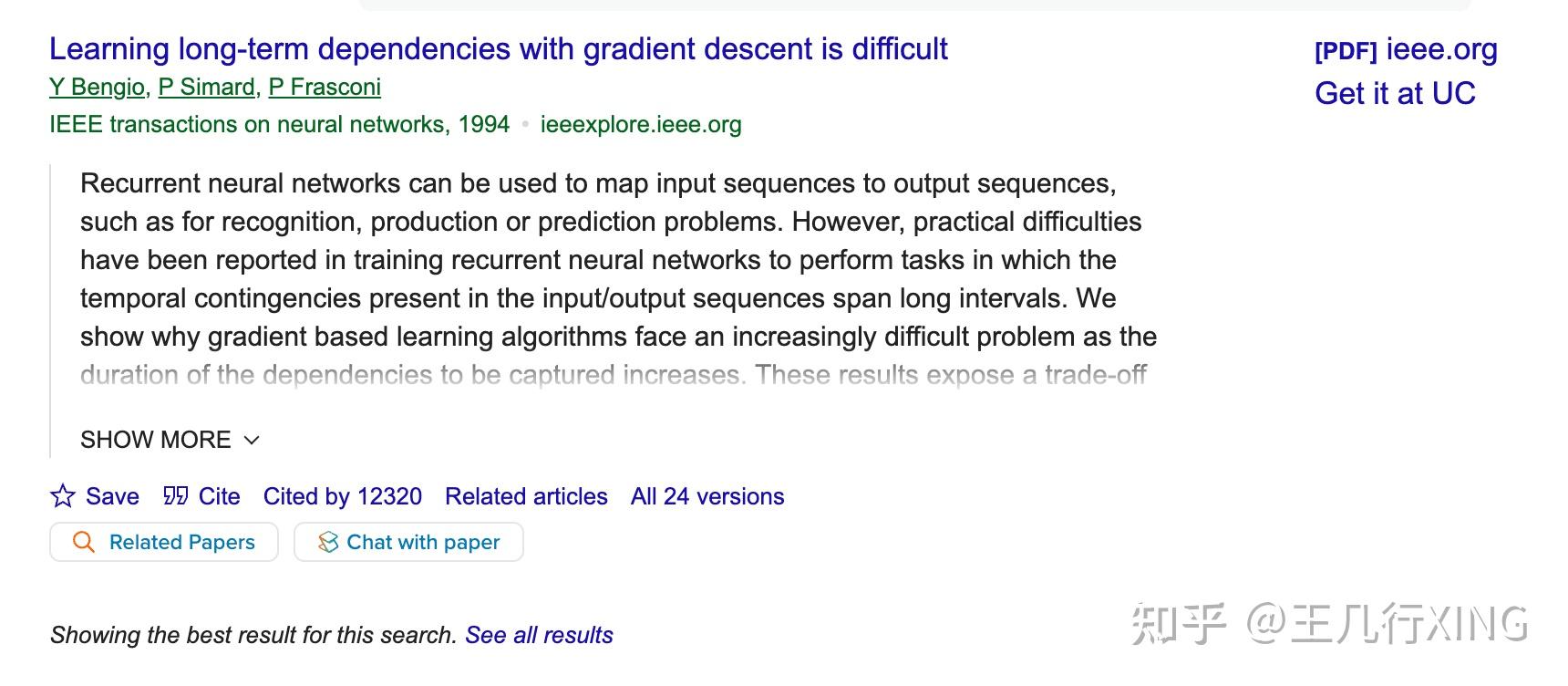Viewport: 1568px width, 686px height.
Task: Collapse the abstract via SHOW MORE arrow
Action: [x=252, y=441]
